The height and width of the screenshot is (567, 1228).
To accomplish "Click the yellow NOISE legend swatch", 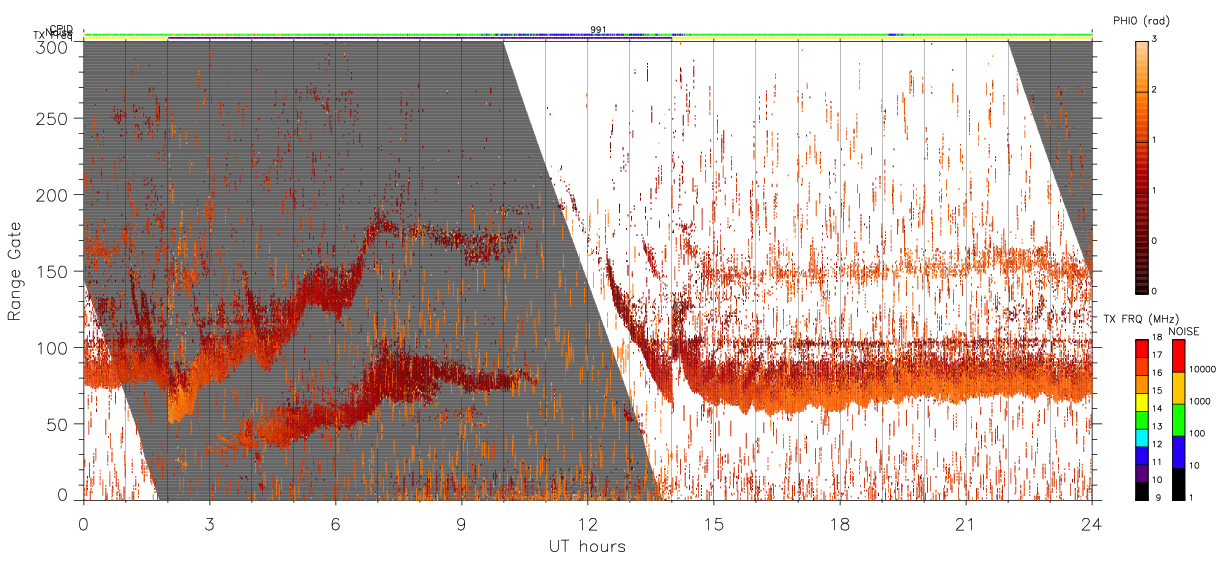I will (1179, 388).
